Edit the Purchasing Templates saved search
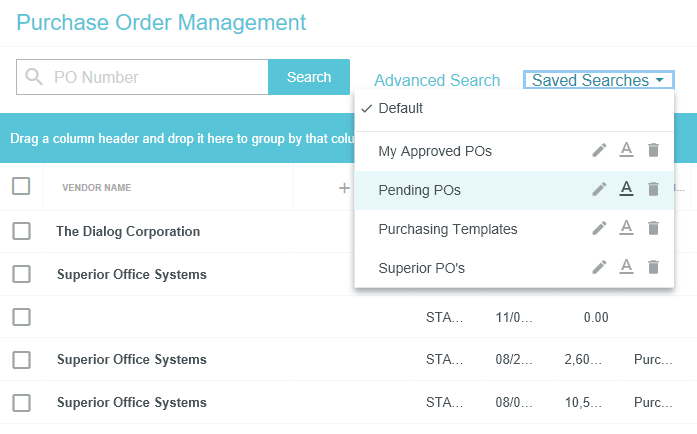Image resolution: width=697 pixels, height=434 pixels. pyautogui.click(x=599, y=229)
